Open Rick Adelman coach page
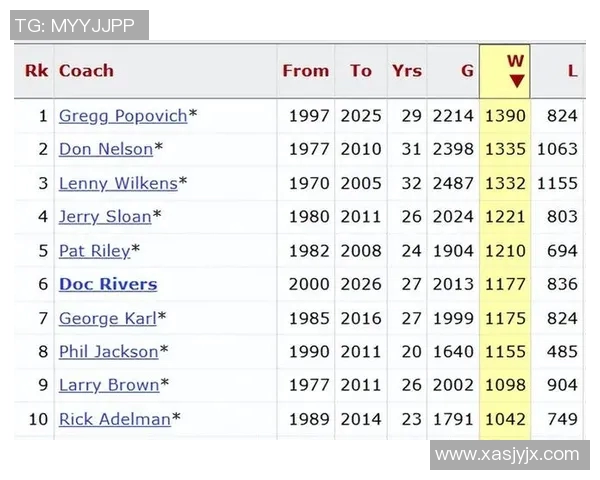The height and width of the screenshot is (480, 600). (x=115, y=420)
